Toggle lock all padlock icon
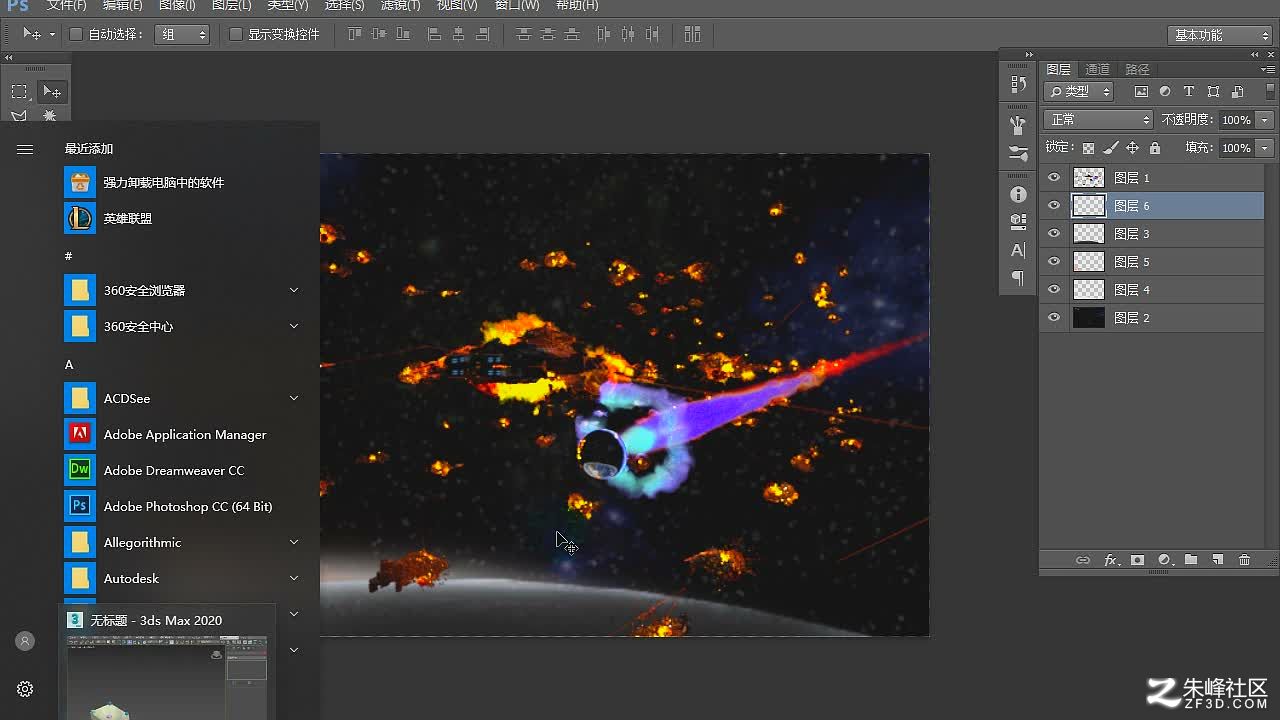The height and width of the screenshot is (720, 1280). pyautogui.click(x=1155, y=148)
